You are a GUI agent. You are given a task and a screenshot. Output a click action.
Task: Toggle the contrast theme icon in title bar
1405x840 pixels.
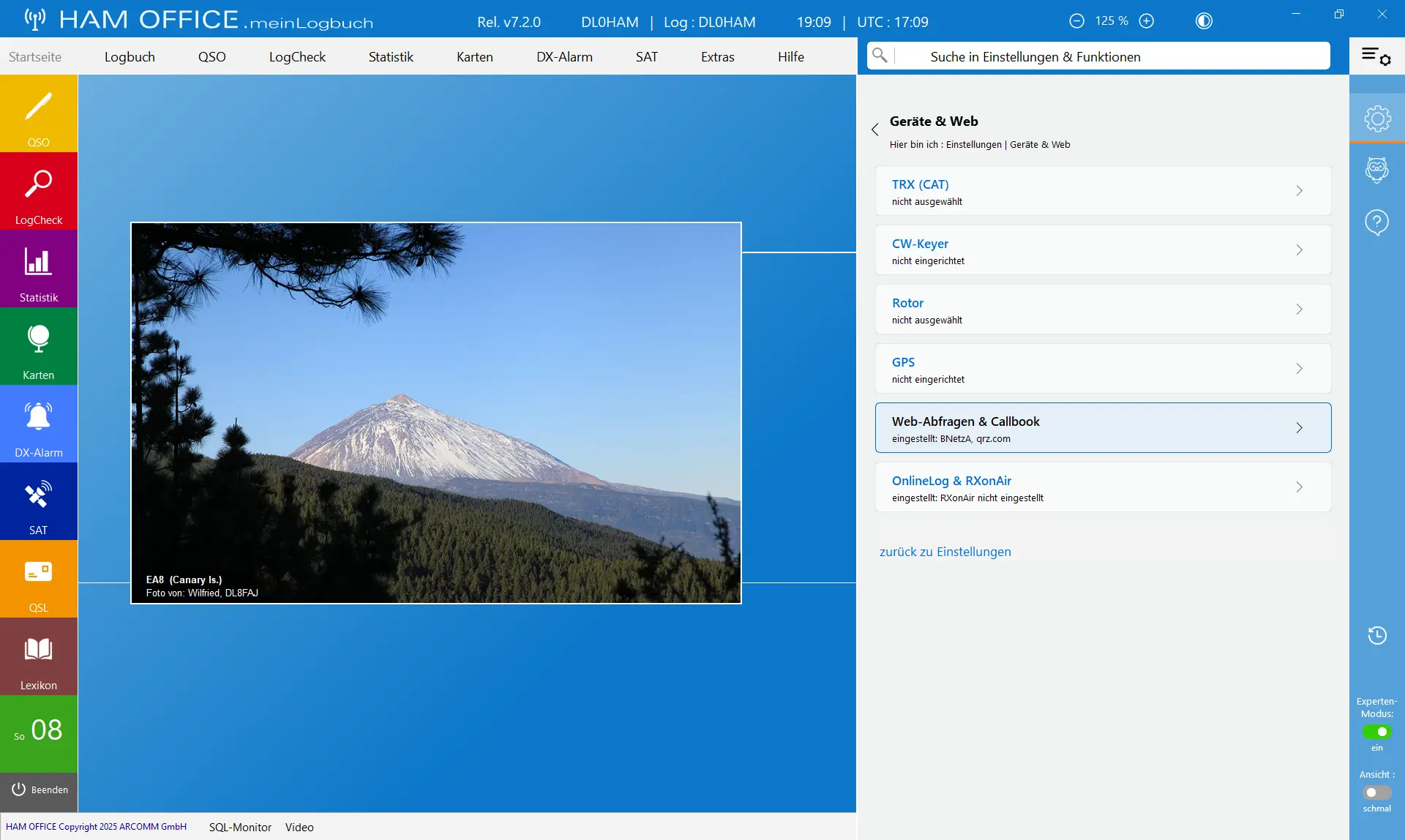point(1204,21)
